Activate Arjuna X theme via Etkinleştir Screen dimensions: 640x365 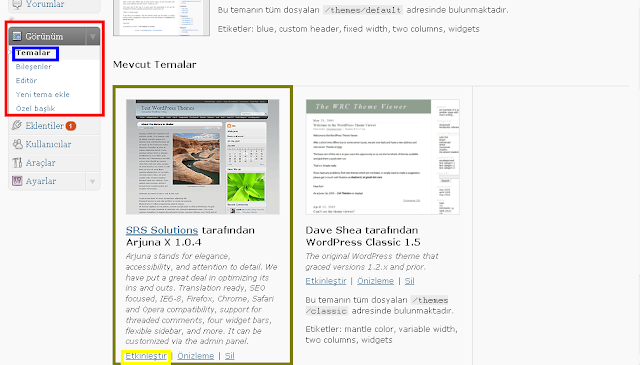pos(146,356)
